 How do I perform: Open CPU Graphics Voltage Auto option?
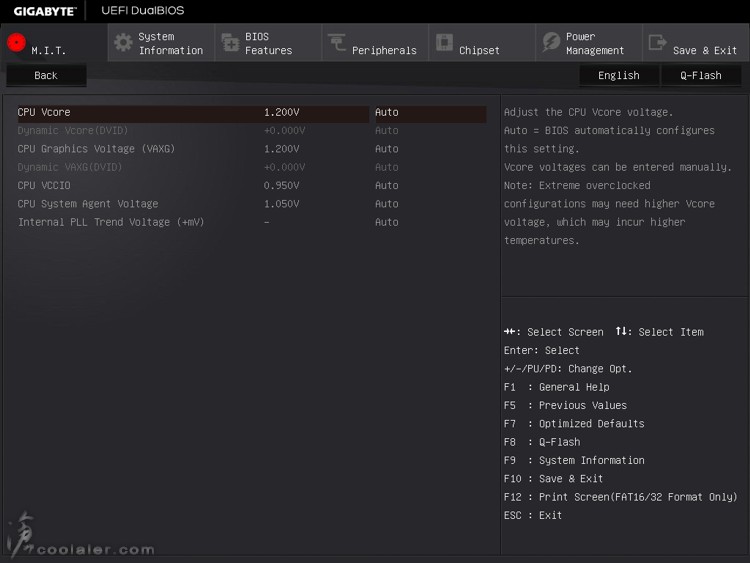point(386,149)
